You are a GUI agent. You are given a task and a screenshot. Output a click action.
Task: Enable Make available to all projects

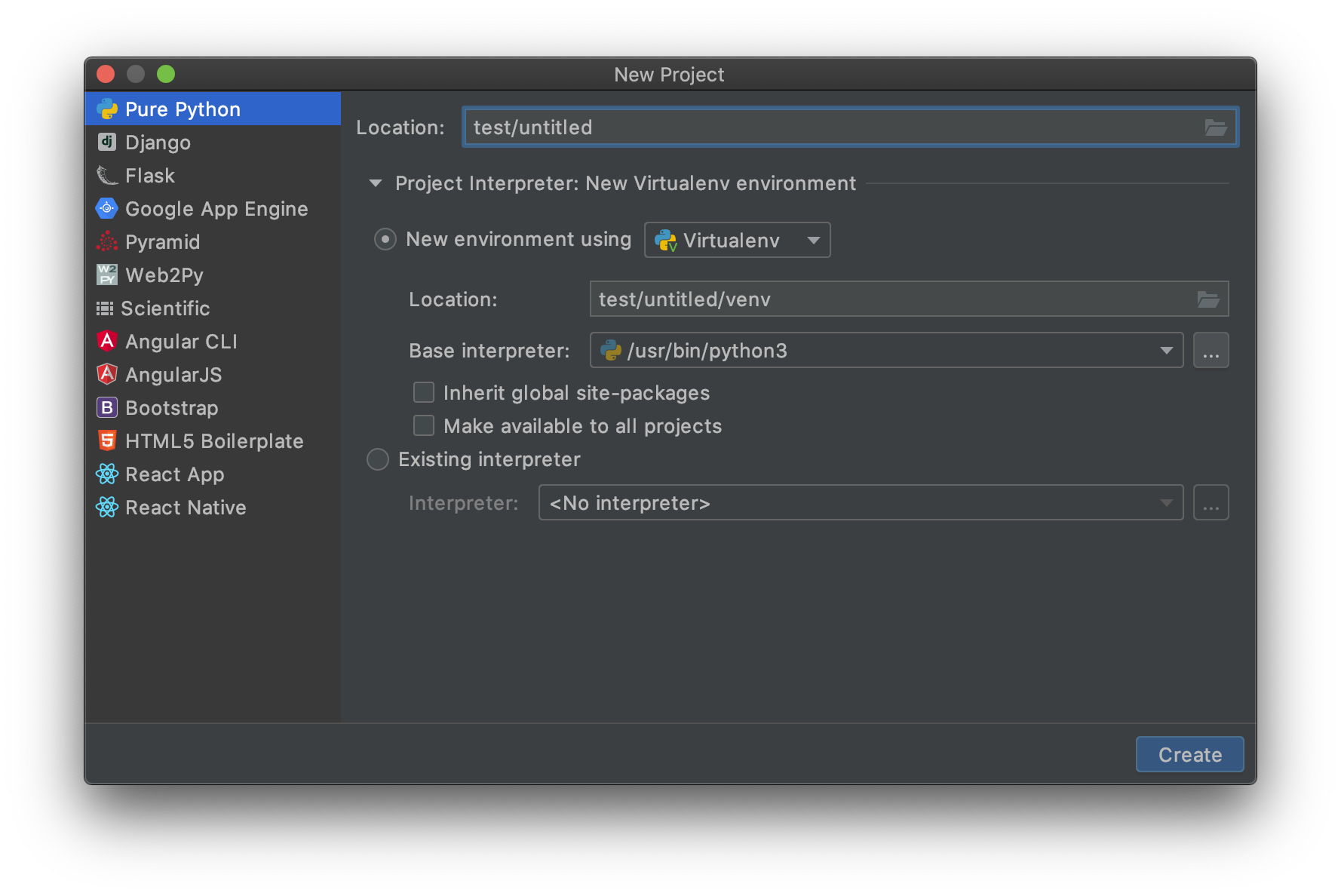click(424, 425)
